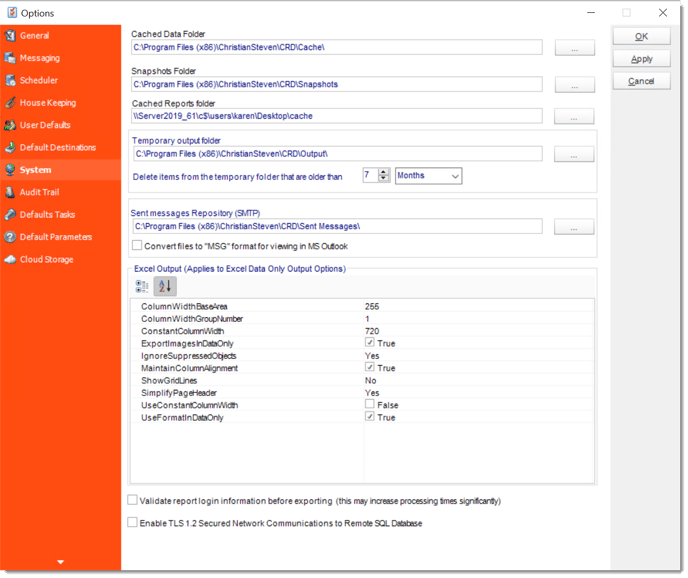Click OK to save options

pos(641,36)
